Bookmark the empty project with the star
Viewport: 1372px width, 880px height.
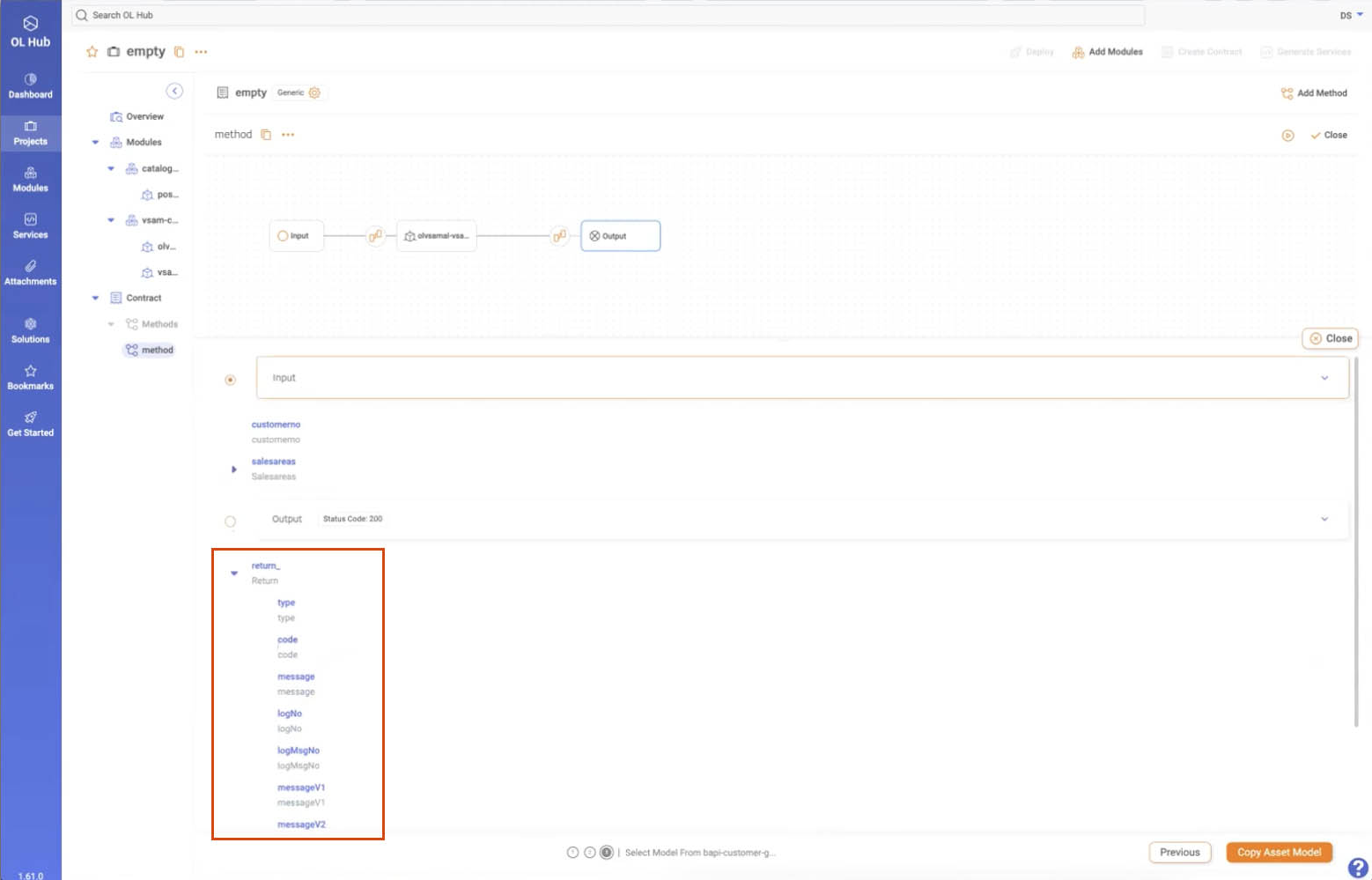(92, 52)
